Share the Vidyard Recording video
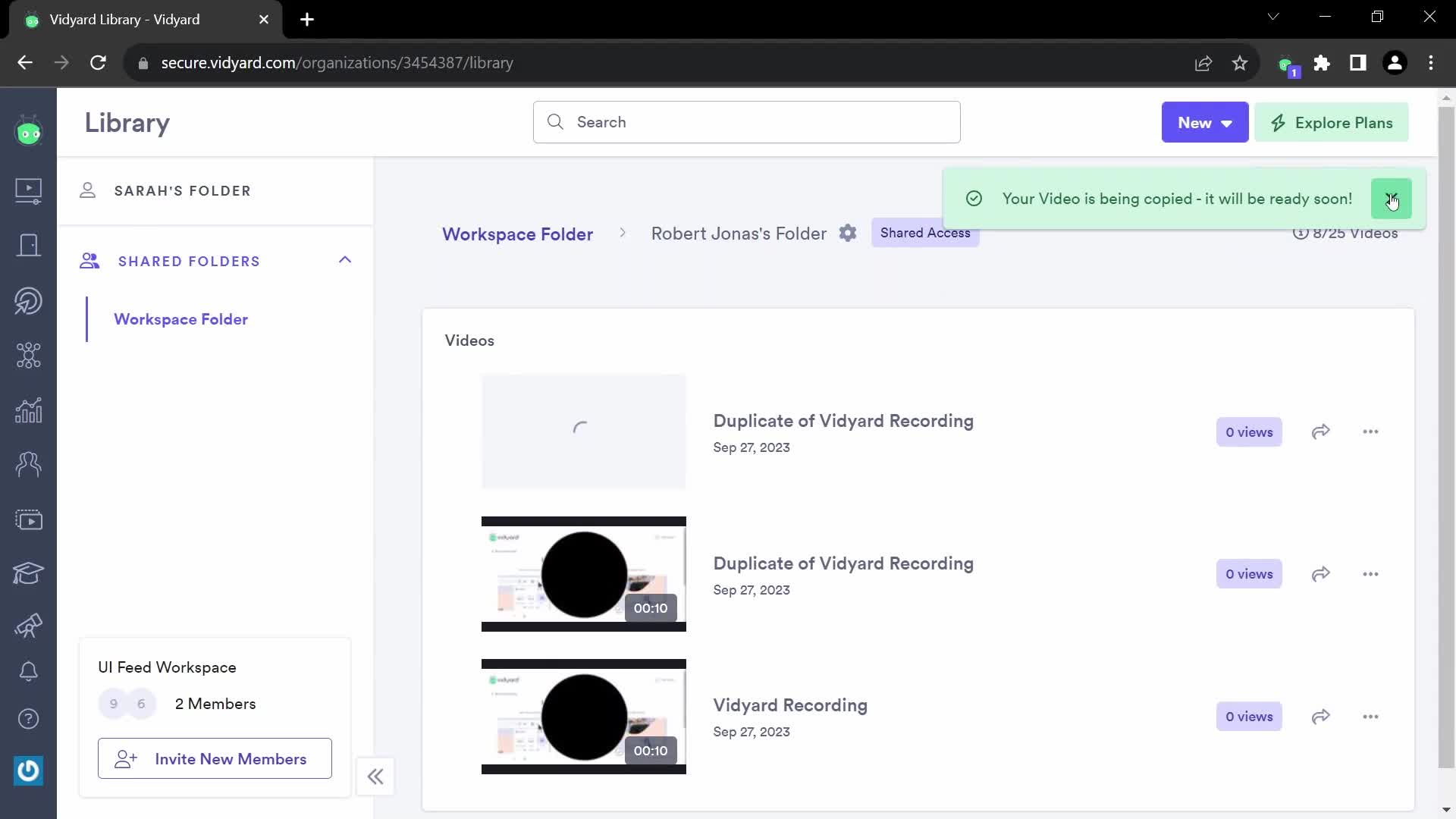Screen dimensions: 1456x819 tap(1321, 717)
